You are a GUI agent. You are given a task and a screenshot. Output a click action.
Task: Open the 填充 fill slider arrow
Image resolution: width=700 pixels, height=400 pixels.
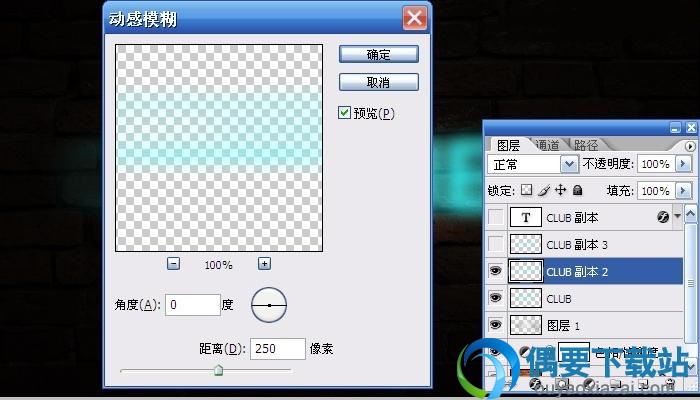tap(683, 191)
